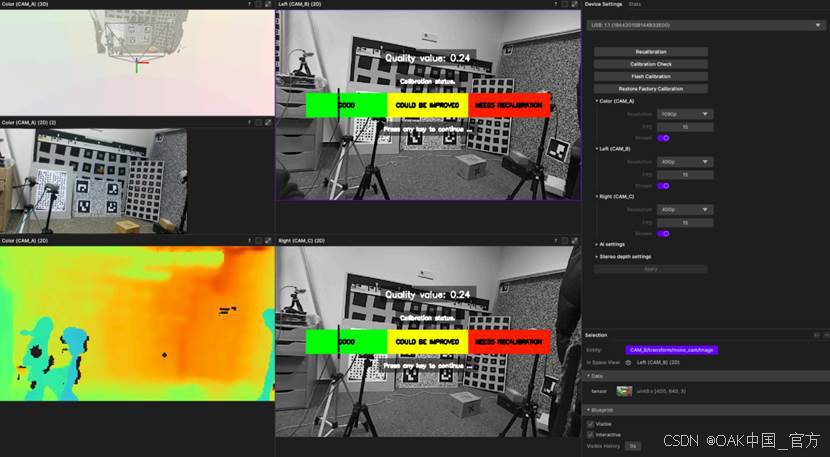Open help for Right (CAM_C) (2D) view
Viewport: 830px width, 457px height.
tap(556, 240)
